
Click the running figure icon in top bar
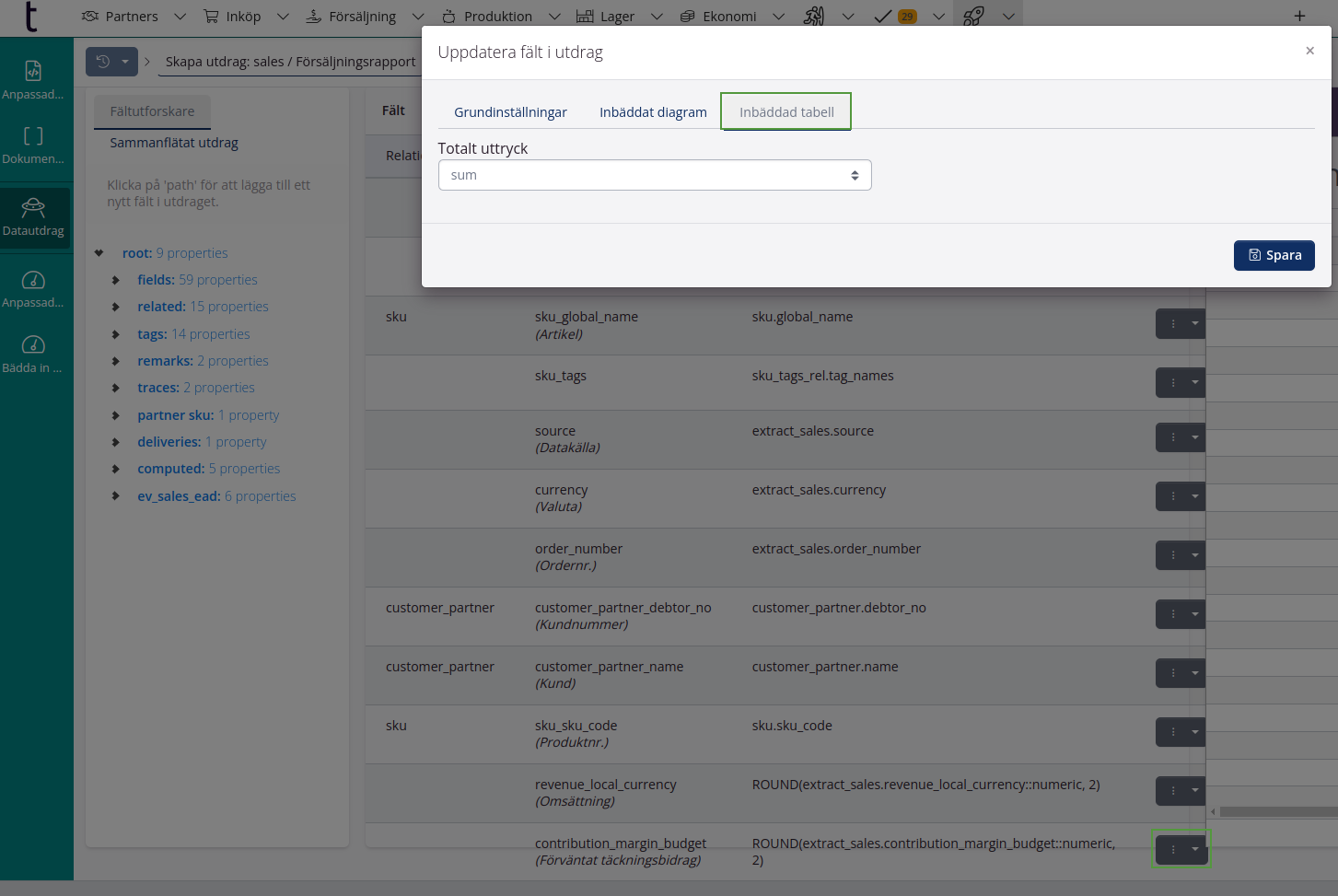pyautogui.click(x=813, y=16)
